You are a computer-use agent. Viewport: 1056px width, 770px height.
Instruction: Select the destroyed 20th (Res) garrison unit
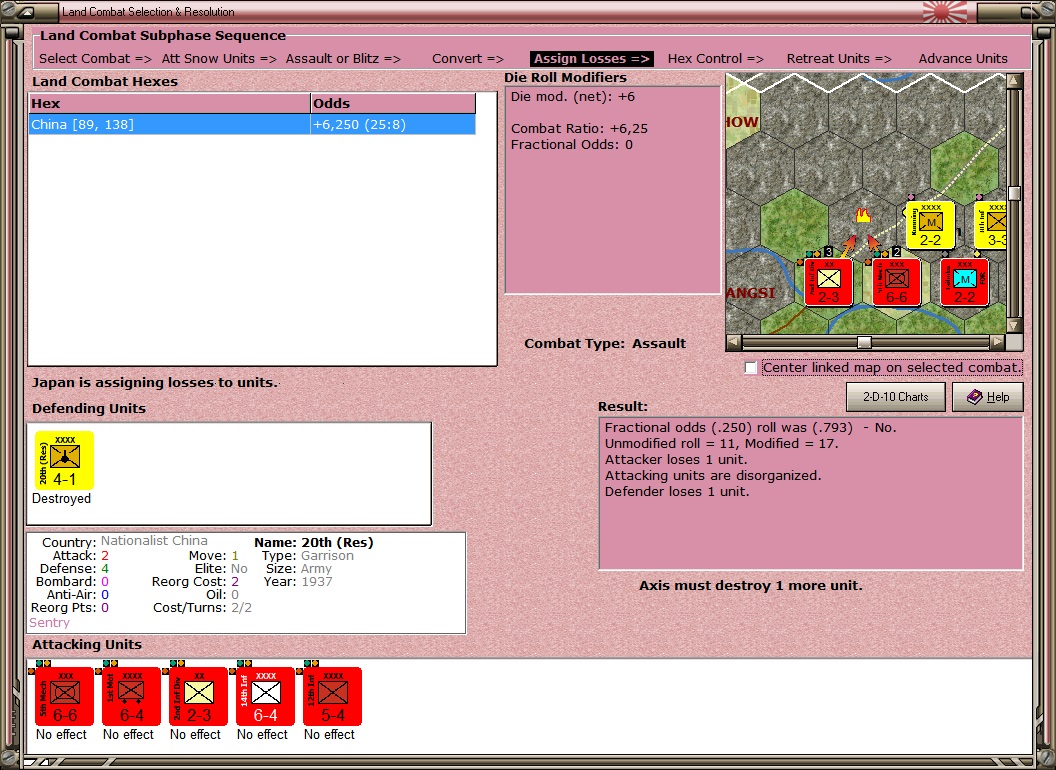pyautogui.click(x=64, y=460)
